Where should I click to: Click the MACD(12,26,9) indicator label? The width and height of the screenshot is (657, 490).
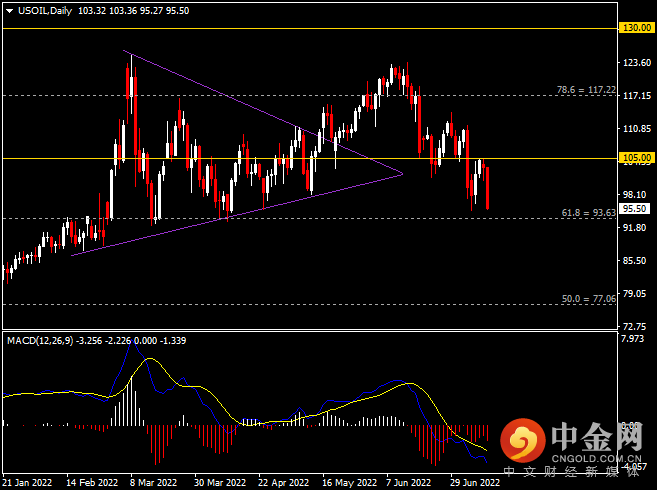[40, 341]
